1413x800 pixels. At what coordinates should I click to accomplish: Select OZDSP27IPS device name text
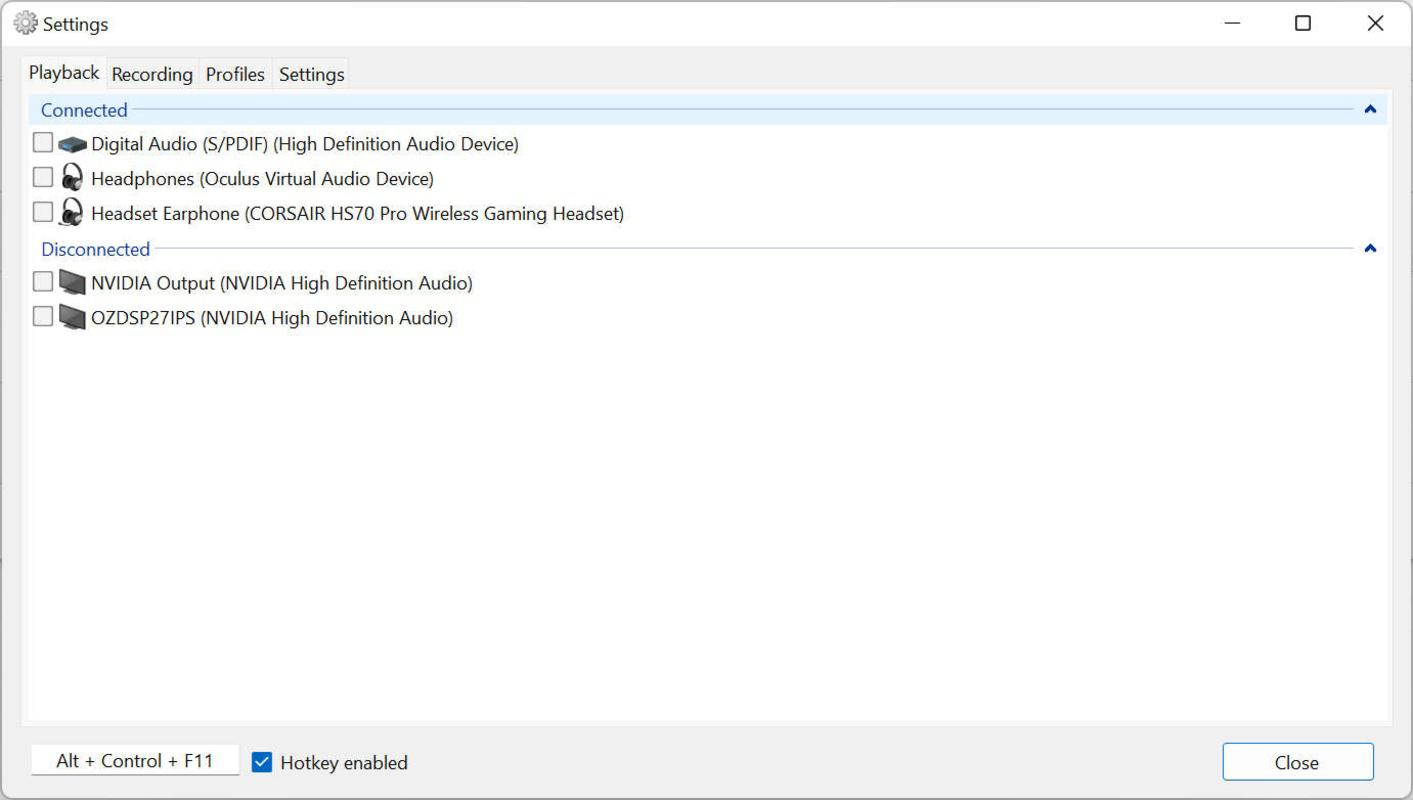(272, 319)
